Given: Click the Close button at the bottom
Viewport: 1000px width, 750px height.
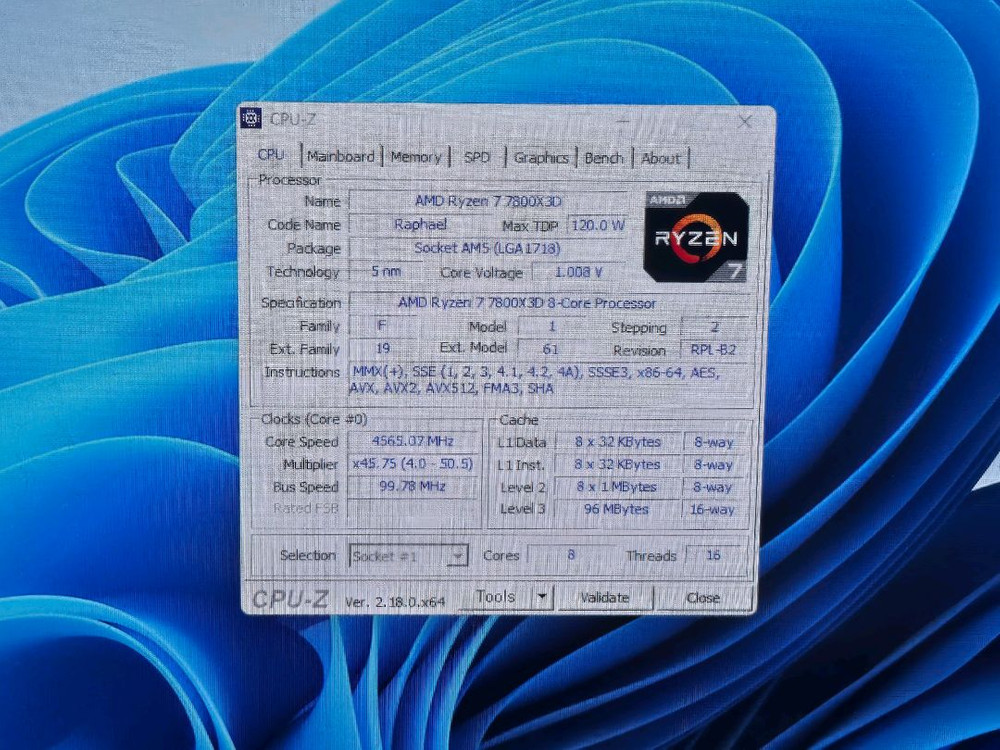Looking at the screenshot, I should tap(702, 597).
